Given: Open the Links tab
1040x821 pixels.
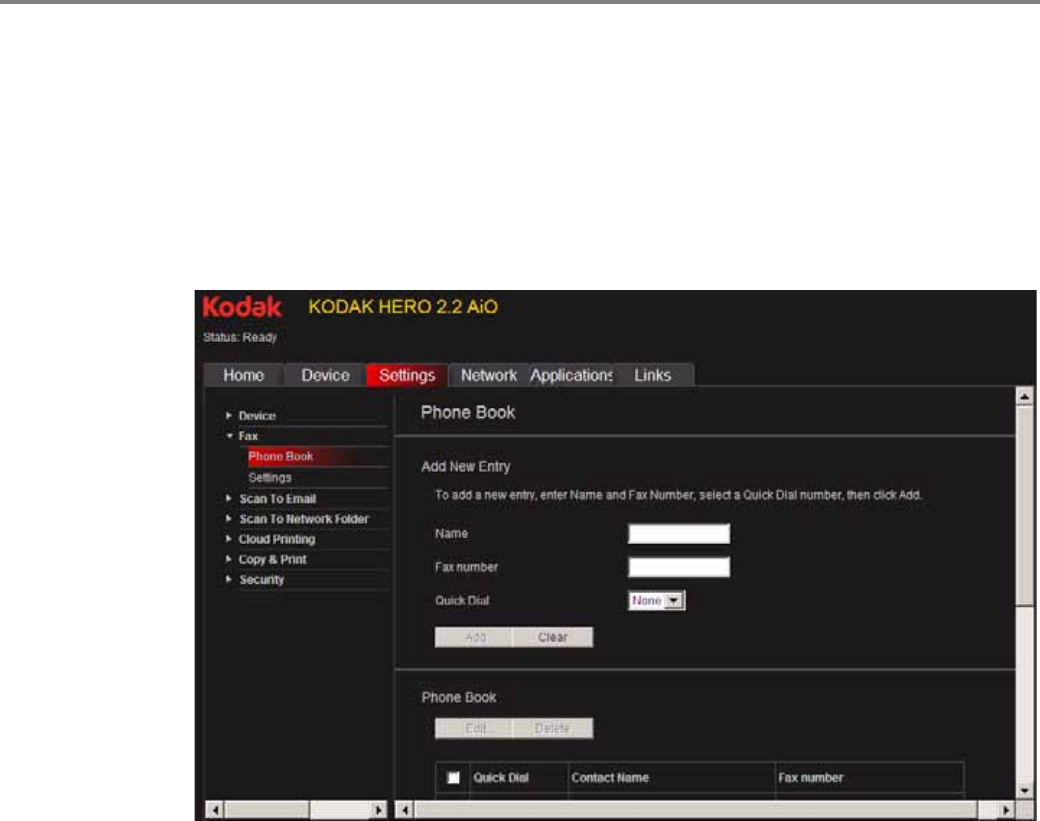Looking at the screenshot, I should point(653,375).
